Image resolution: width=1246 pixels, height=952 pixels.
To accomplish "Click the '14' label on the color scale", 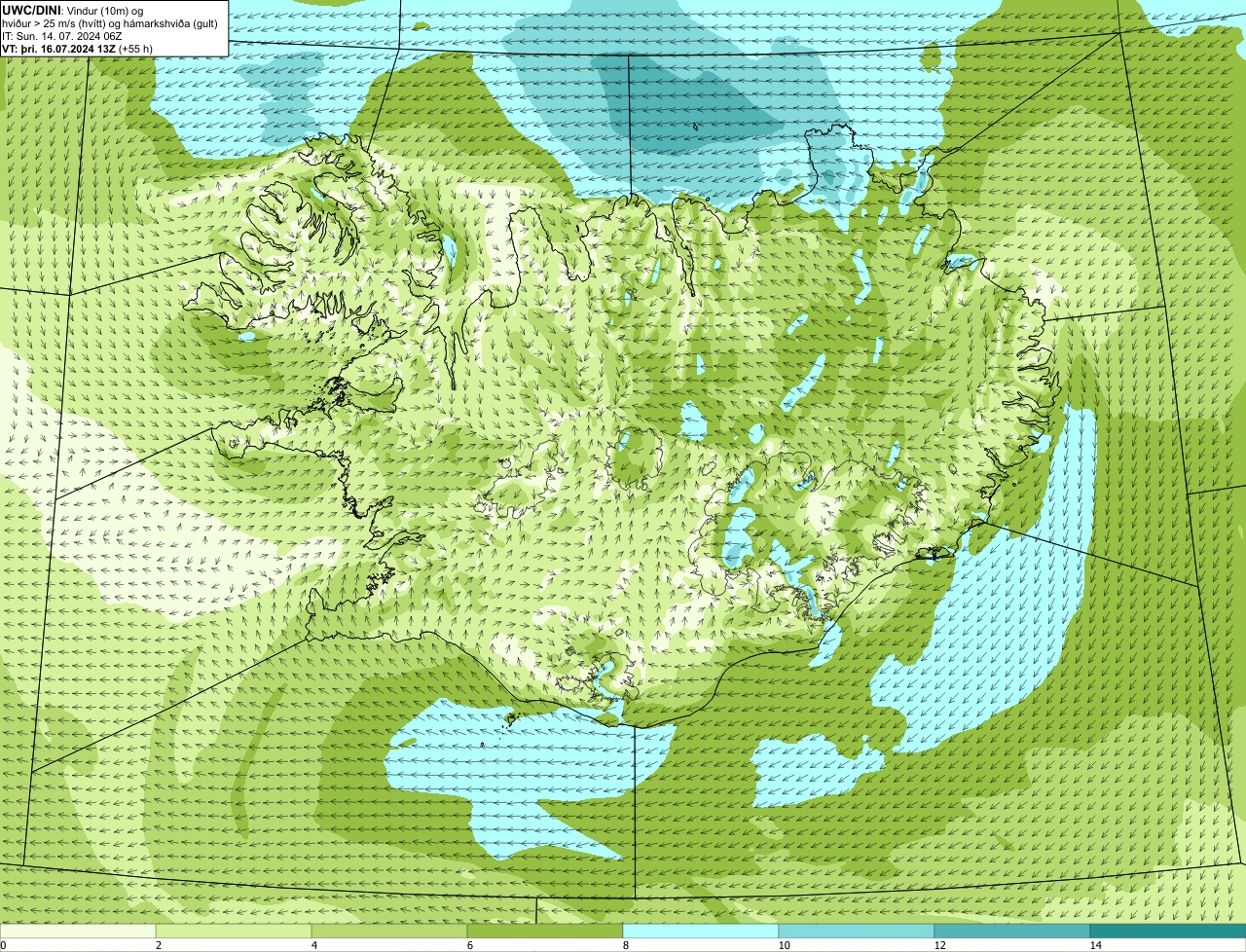I will click(x=1095, y=945).
